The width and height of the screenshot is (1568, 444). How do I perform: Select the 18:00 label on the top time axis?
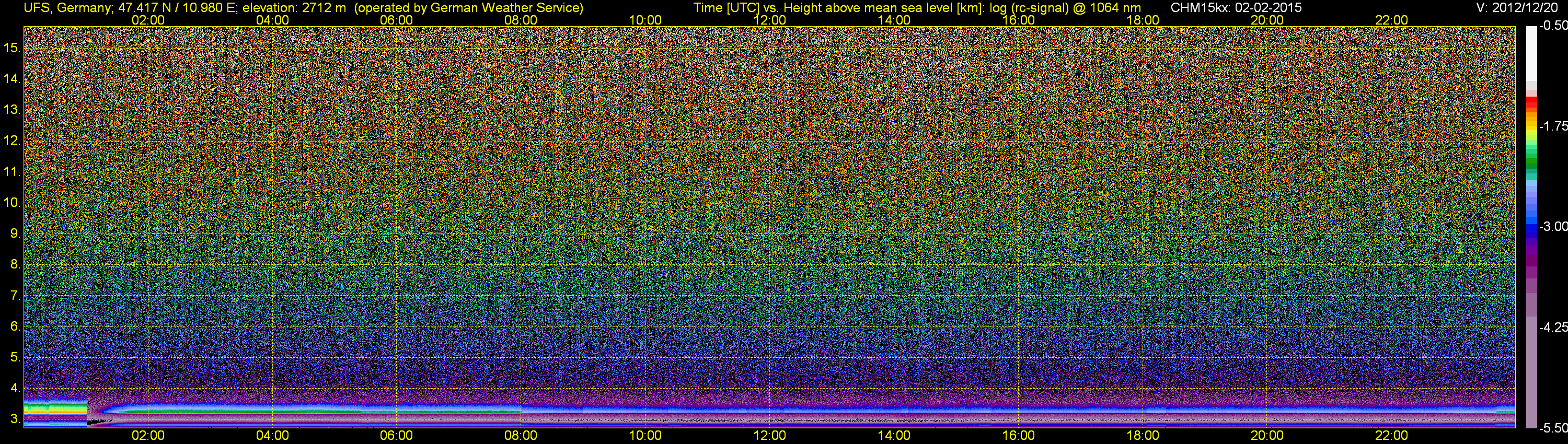pyautogui.click(x=1143, y=20)
